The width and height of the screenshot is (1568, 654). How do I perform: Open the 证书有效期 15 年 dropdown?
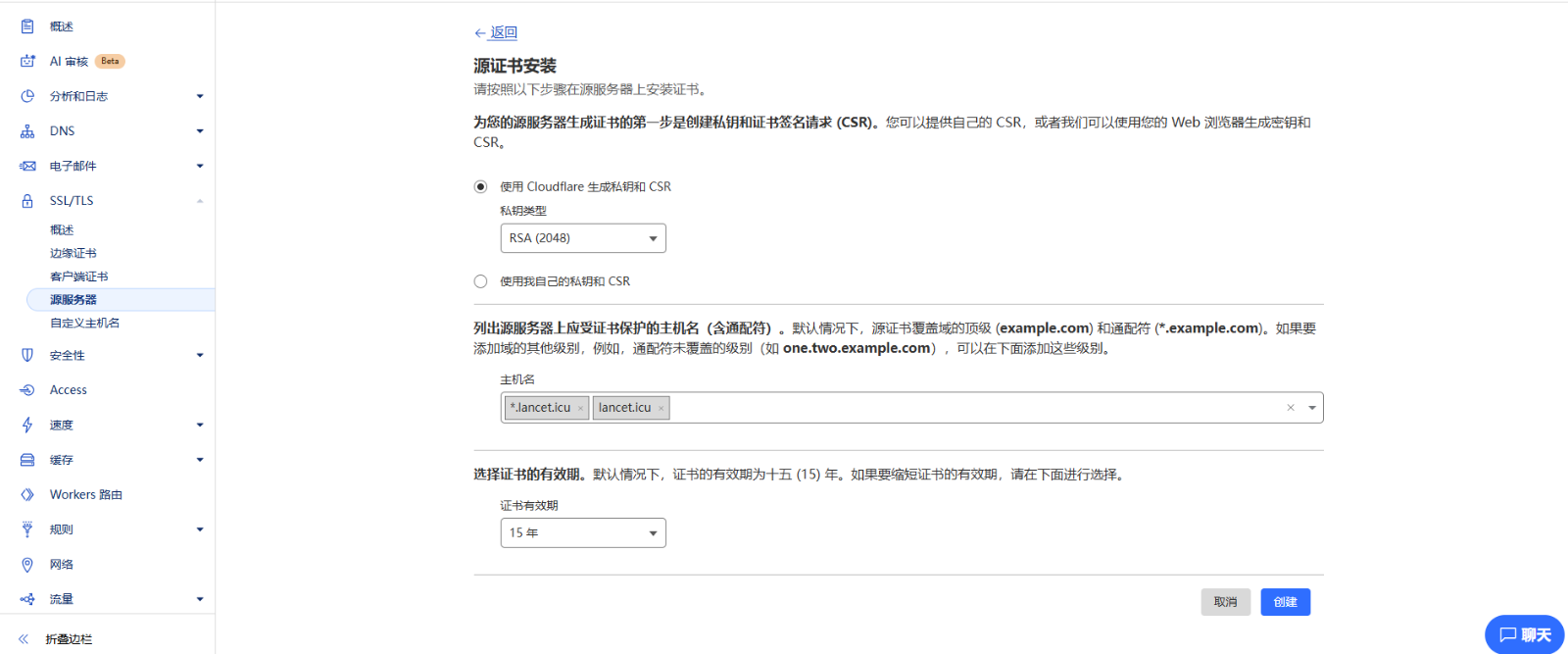click(582, 532)
